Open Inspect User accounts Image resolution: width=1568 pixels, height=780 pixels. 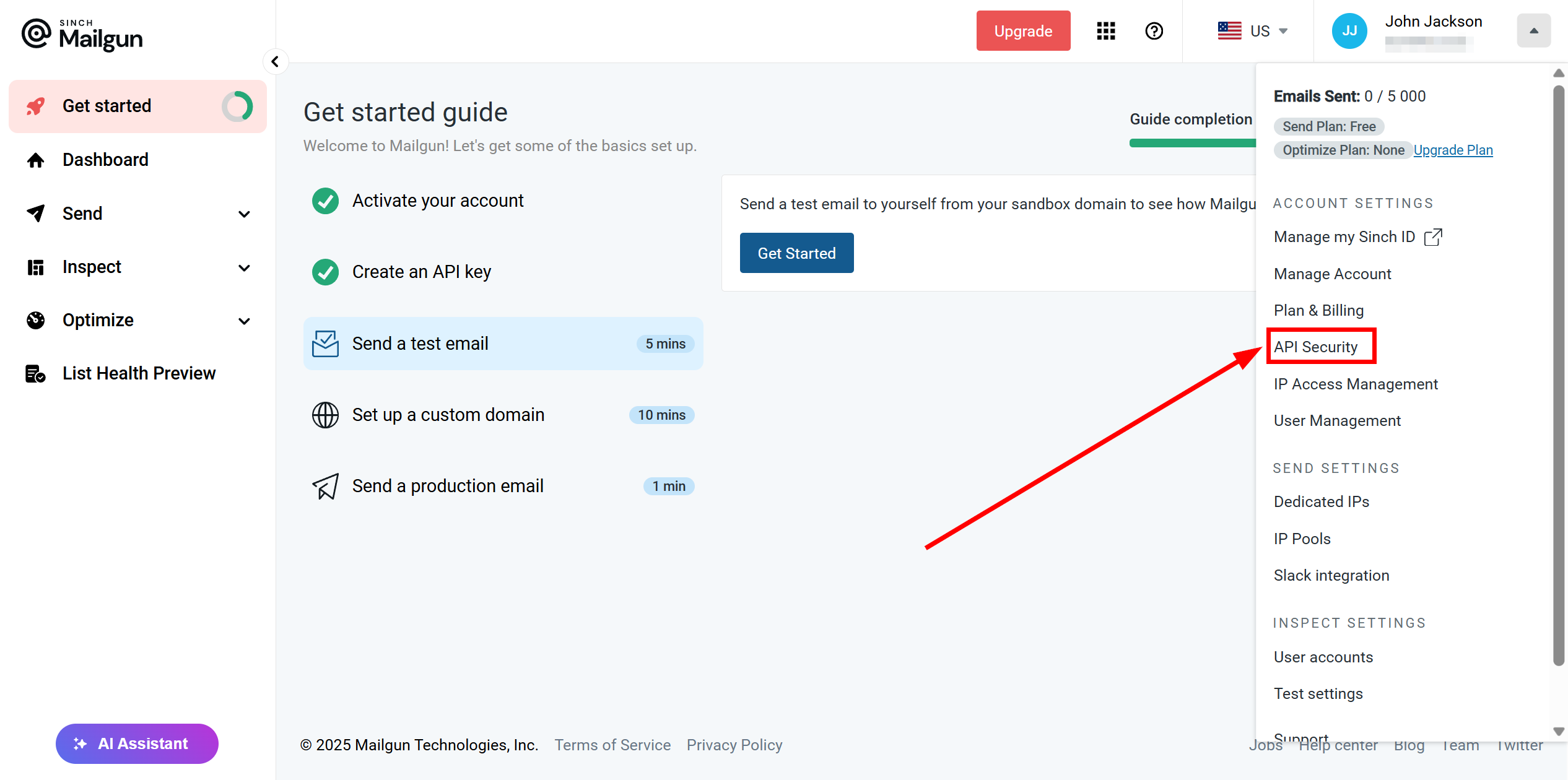[1323, 657]
